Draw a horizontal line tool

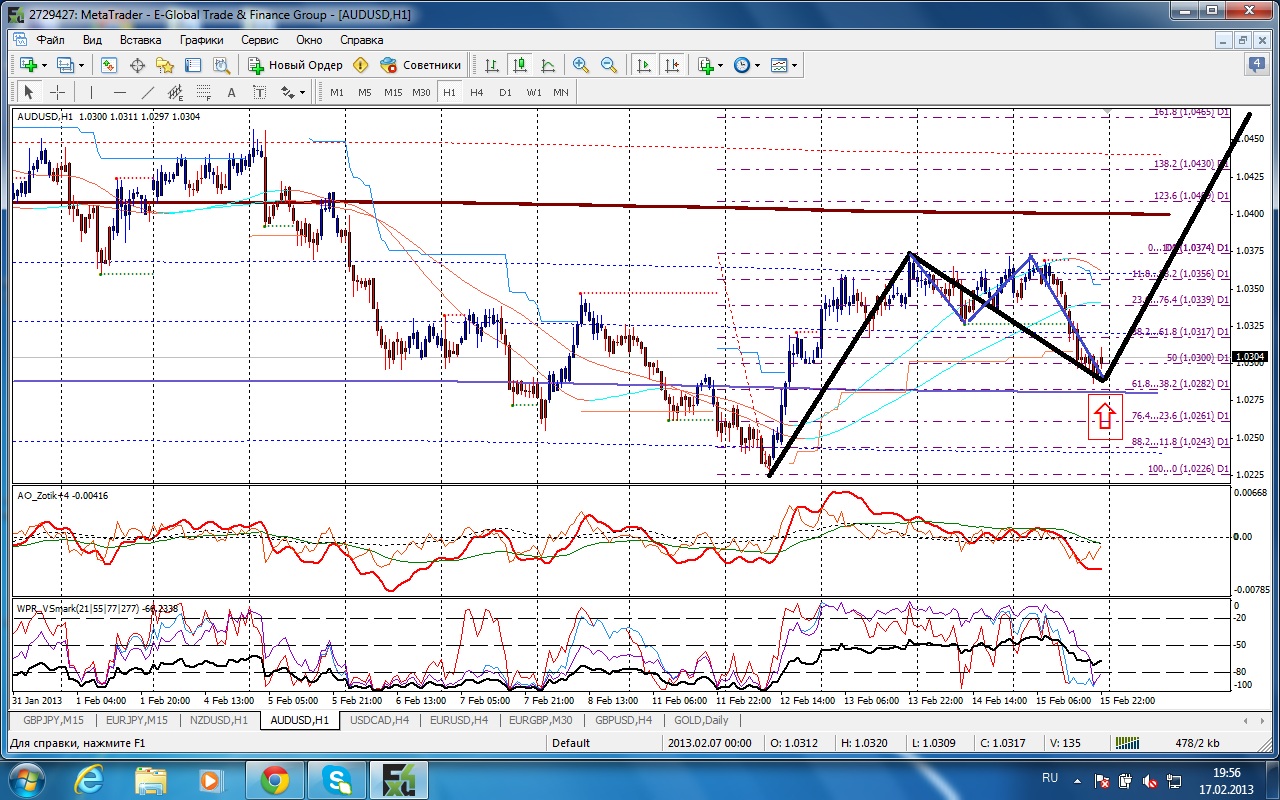(120, 92)
